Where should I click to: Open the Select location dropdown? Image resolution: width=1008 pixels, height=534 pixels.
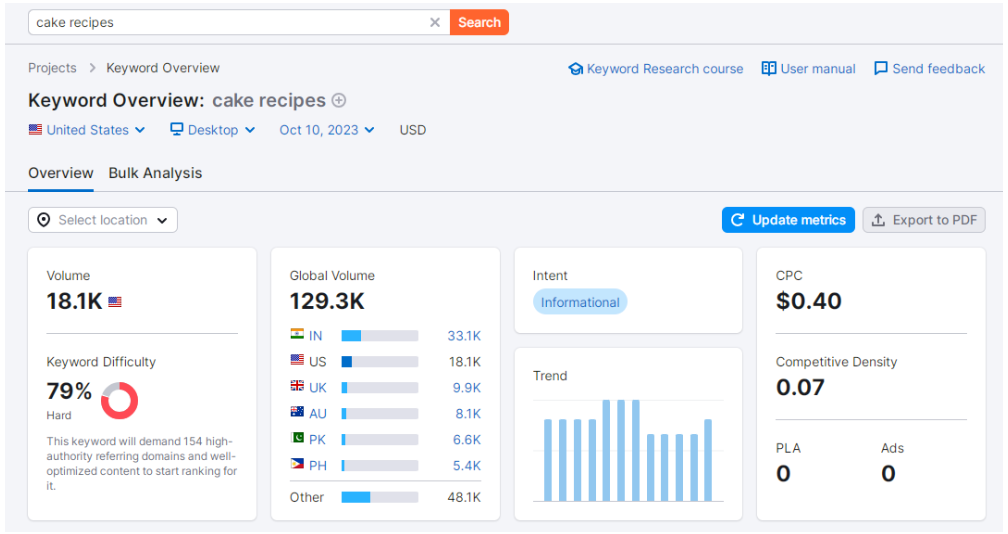[x=103, y=220]
